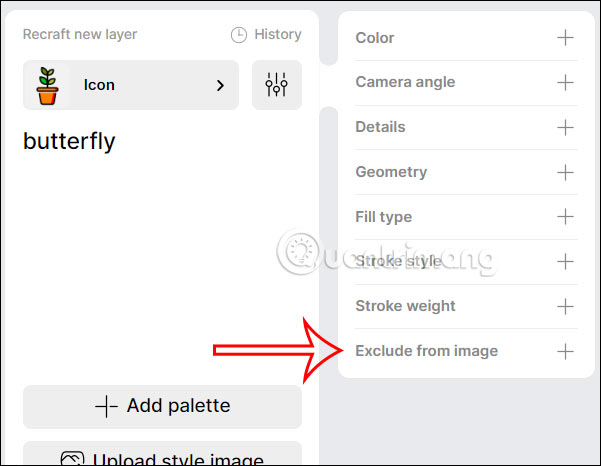Click plus icon beside Geometry
601x466 pixels.
tap(565, 172)
